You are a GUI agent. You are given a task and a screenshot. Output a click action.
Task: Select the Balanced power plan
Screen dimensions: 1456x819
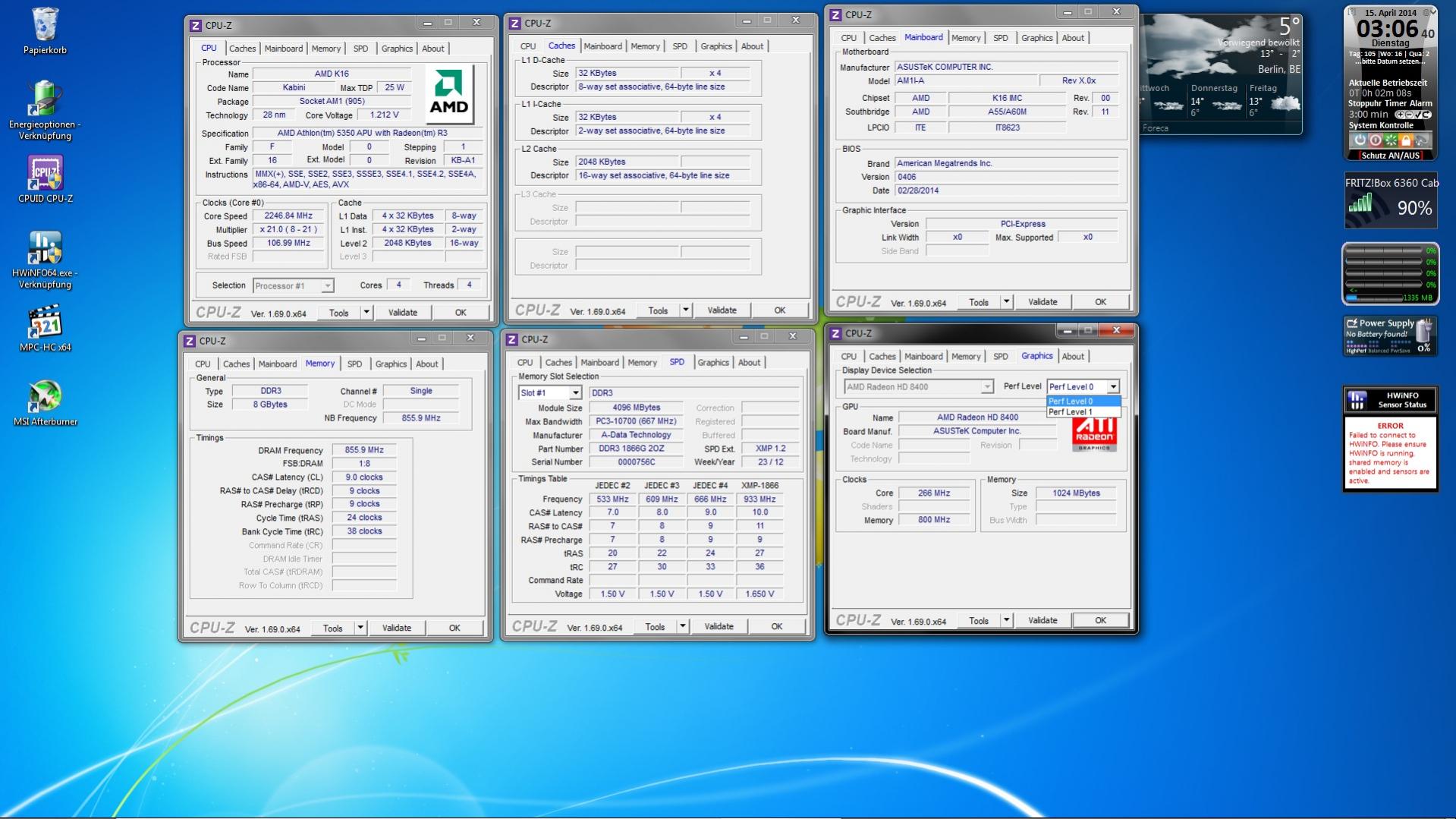coord(1379,351)
